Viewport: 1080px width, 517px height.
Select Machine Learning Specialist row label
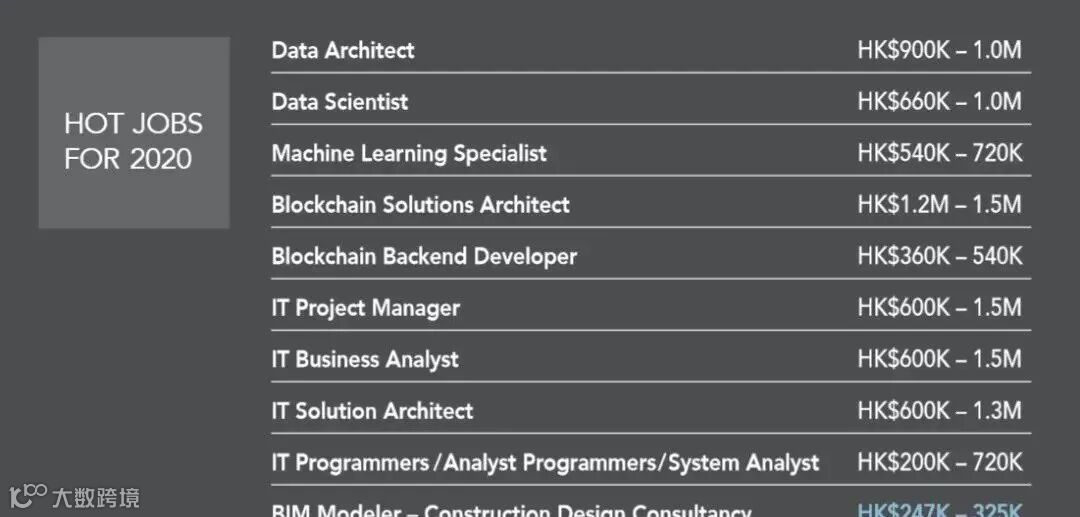coord(409,154)
